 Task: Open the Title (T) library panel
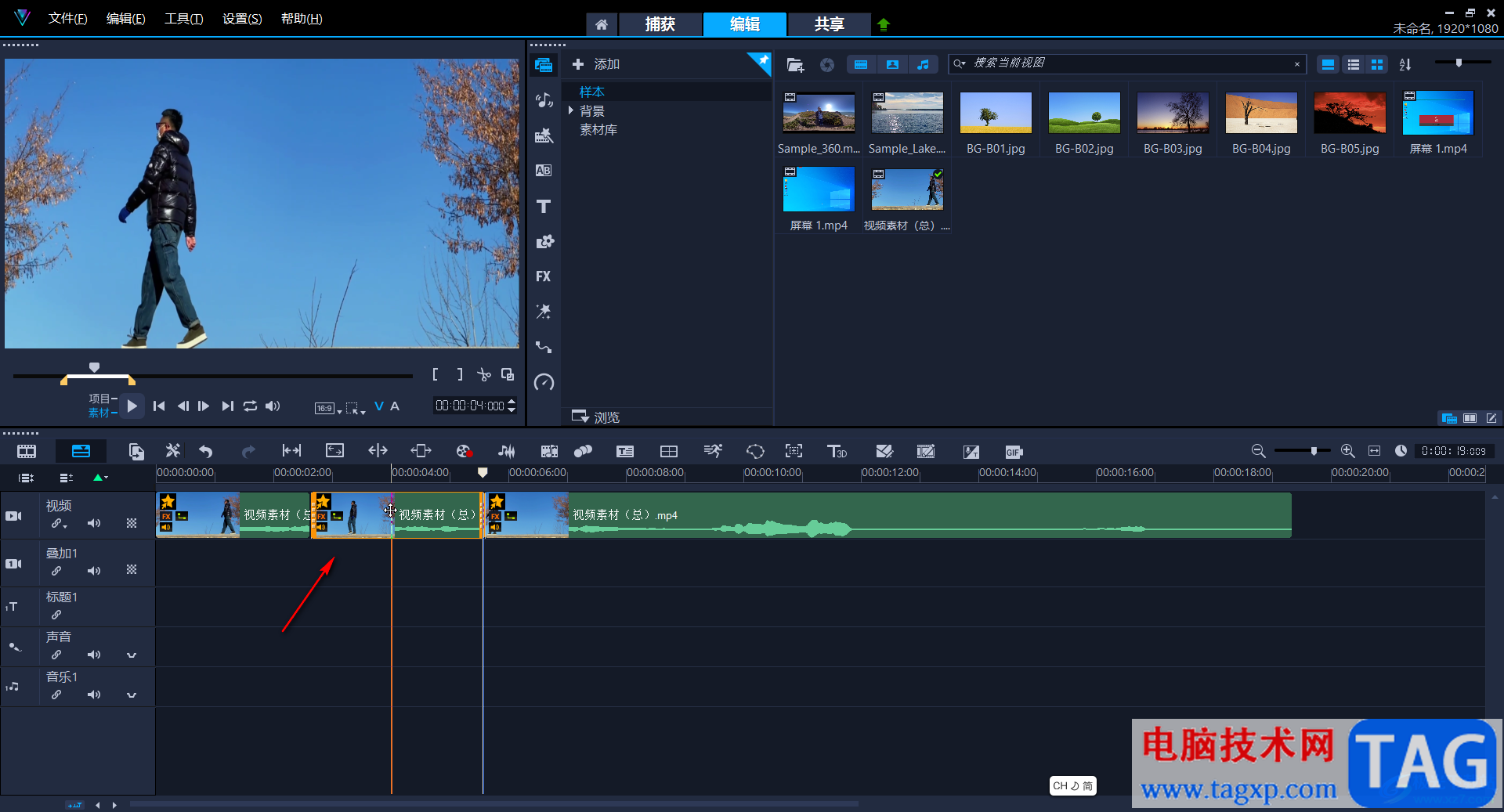(x=544, y=206)
